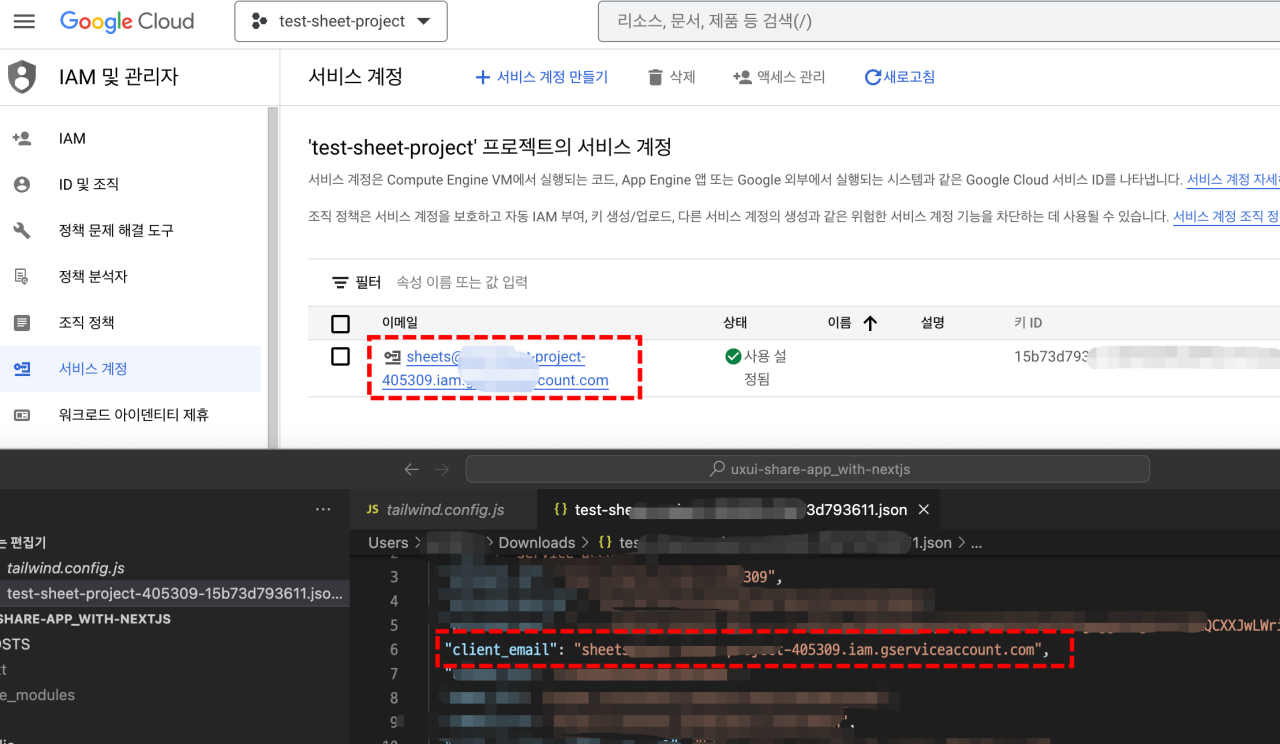The height and width of the screenshot is (744, 1280).
Task: Click the 이름 column sort arrow
Action: pyautogui.click(x=870, y=323)
